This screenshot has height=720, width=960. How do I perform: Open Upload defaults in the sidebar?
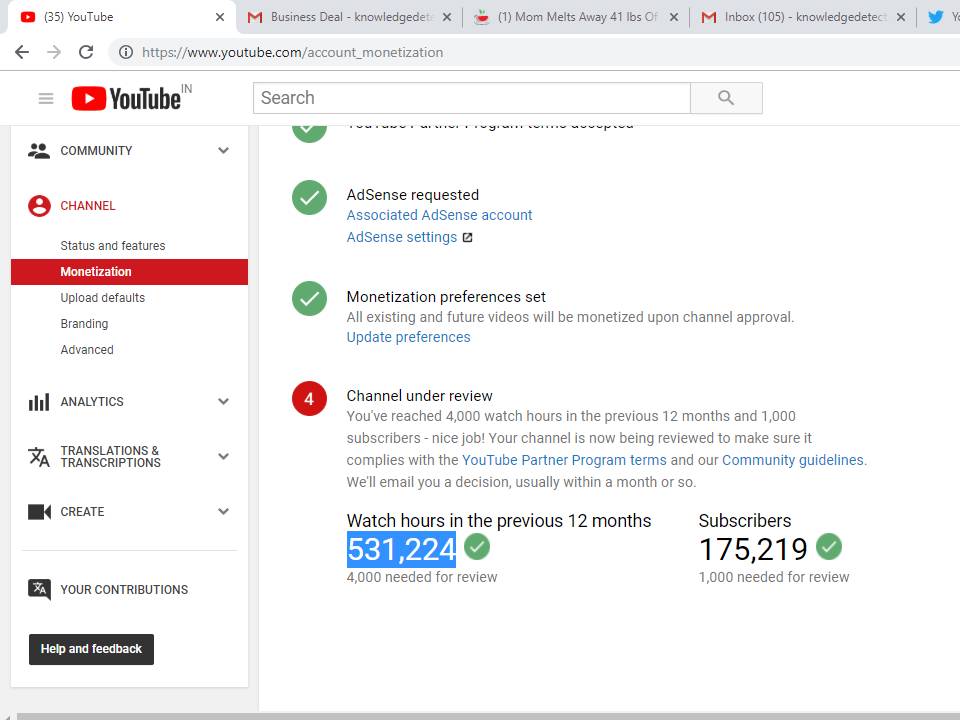(103, 298)
